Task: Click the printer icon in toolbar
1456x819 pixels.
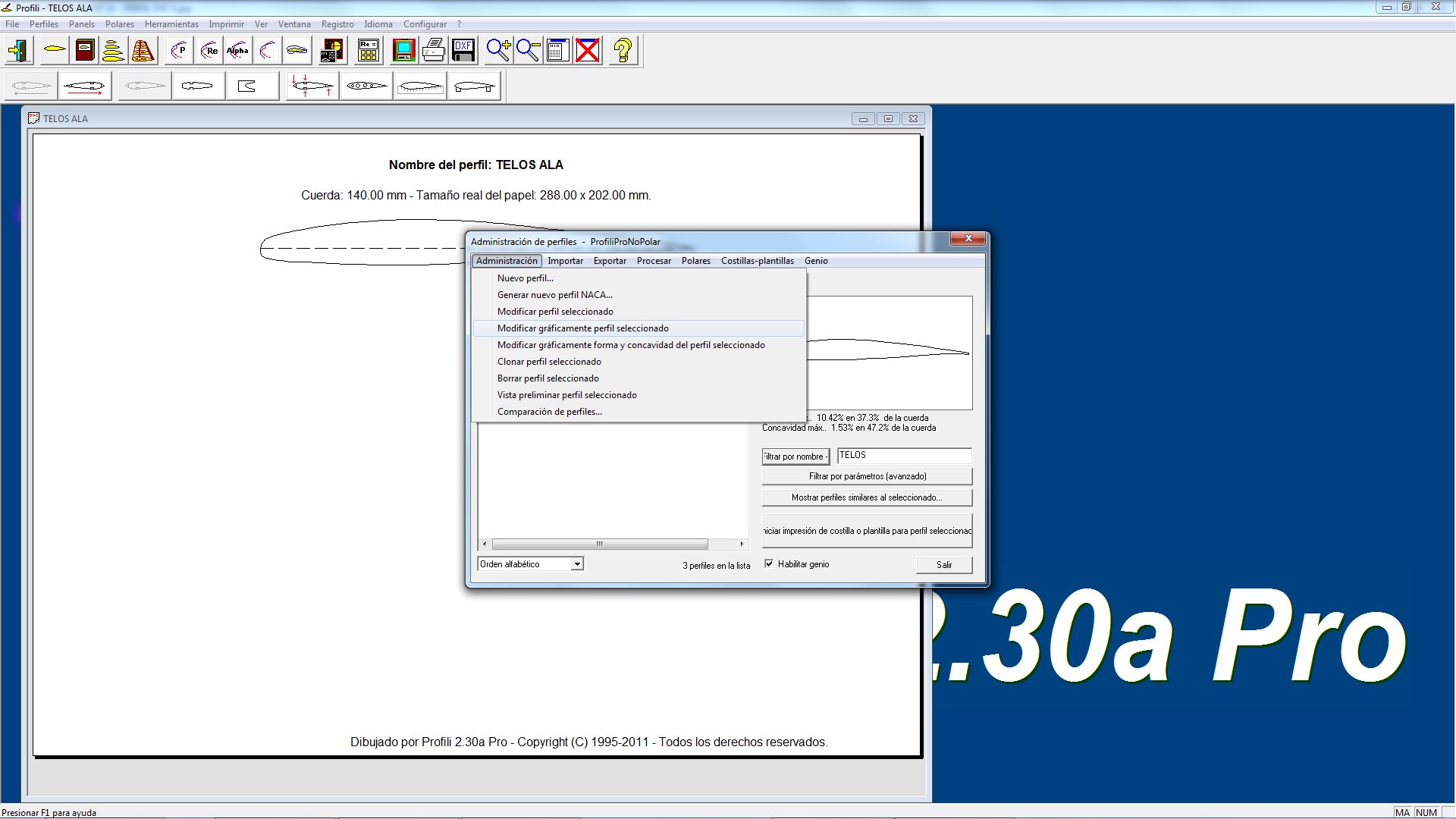Action: click(x=433, y=51)
